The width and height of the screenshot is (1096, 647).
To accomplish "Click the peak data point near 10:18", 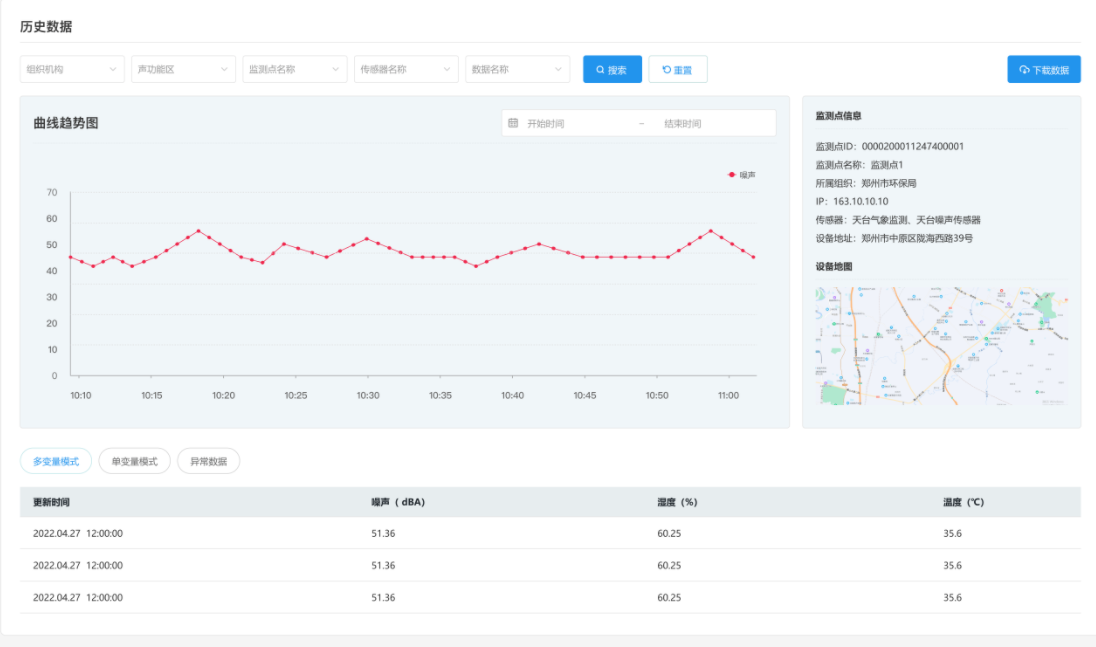I will 199,231.
